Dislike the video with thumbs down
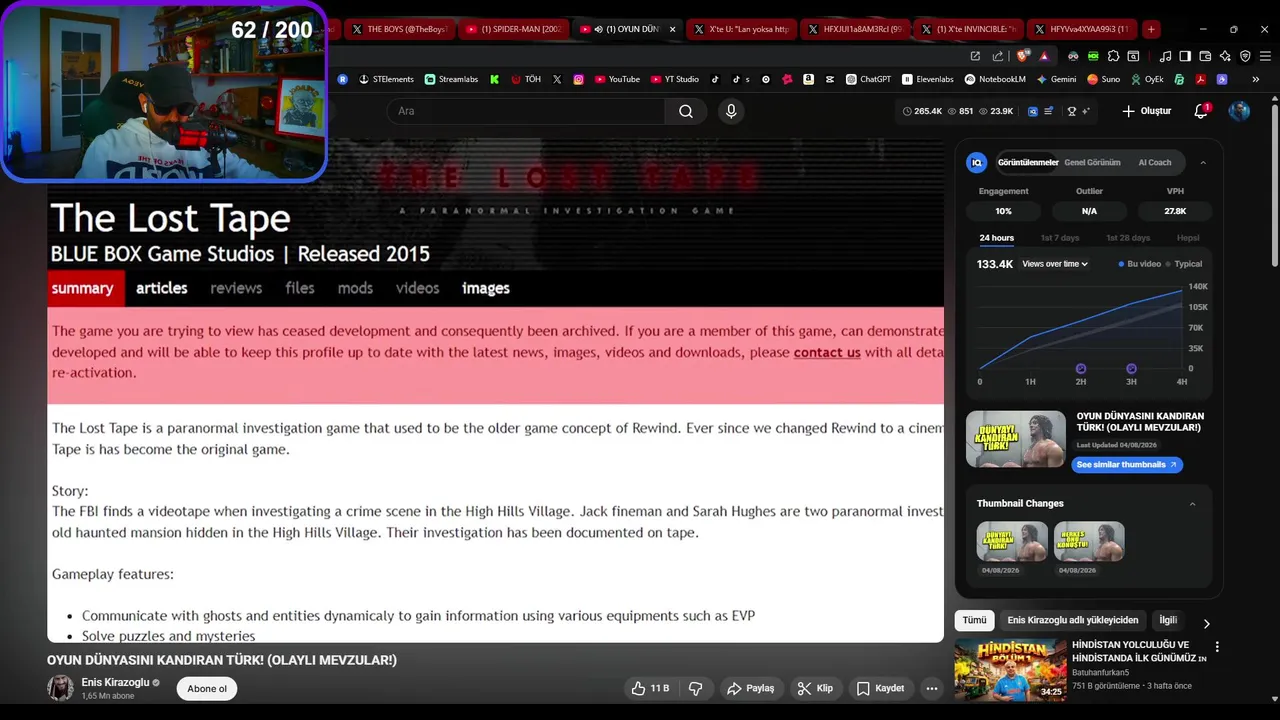Viewport: 1280px width, 720px height. coord(695,688)
